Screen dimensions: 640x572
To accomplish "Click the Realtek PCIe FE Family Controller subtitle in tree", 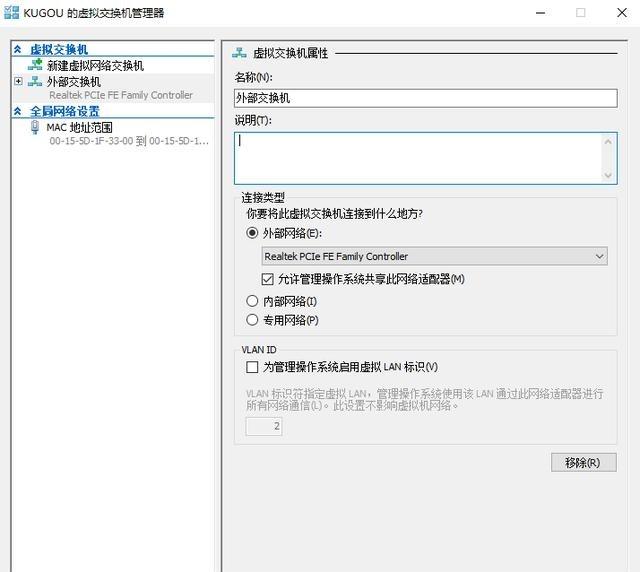I will 121,95.
